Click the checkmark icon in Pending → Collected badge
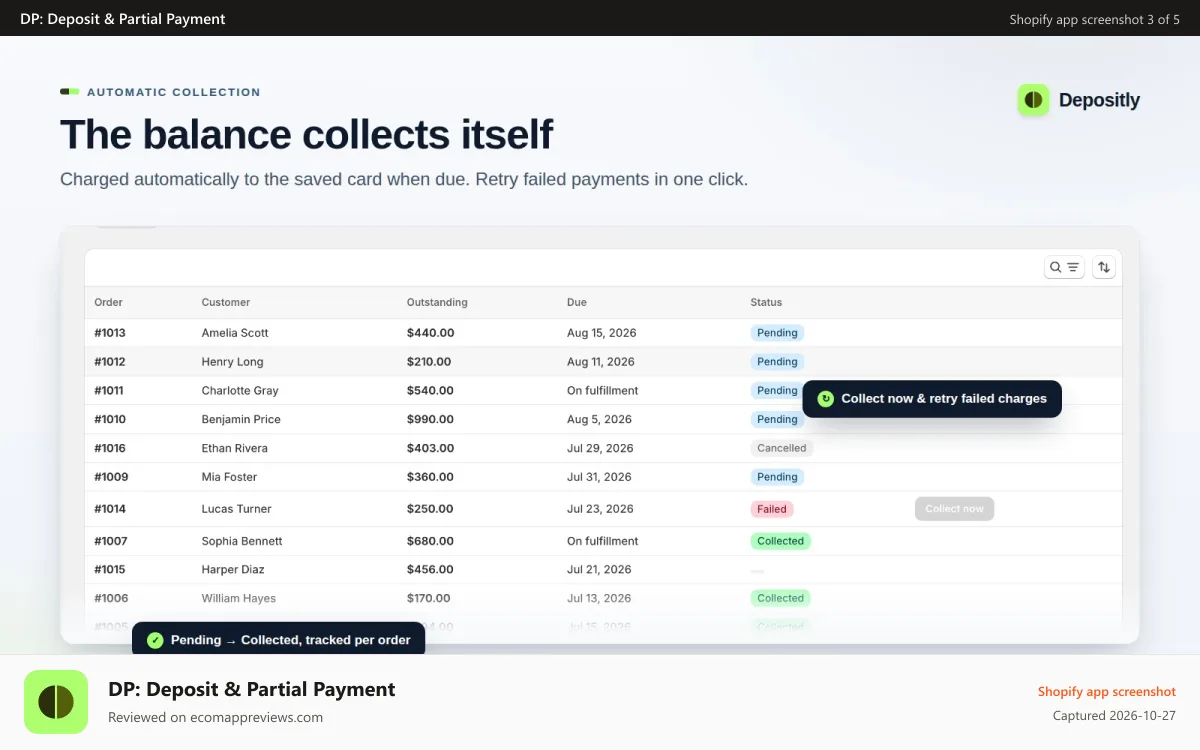Image resolution: width=1200 pixels, height=750 pixels. (x=155, y=640)
